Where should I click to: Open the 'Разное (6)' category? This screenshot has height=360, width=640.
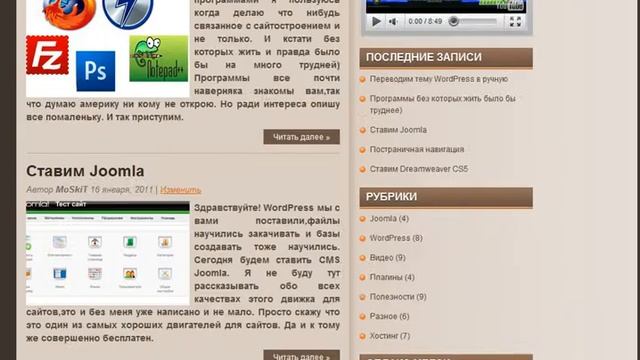click(x=389, y=316)
